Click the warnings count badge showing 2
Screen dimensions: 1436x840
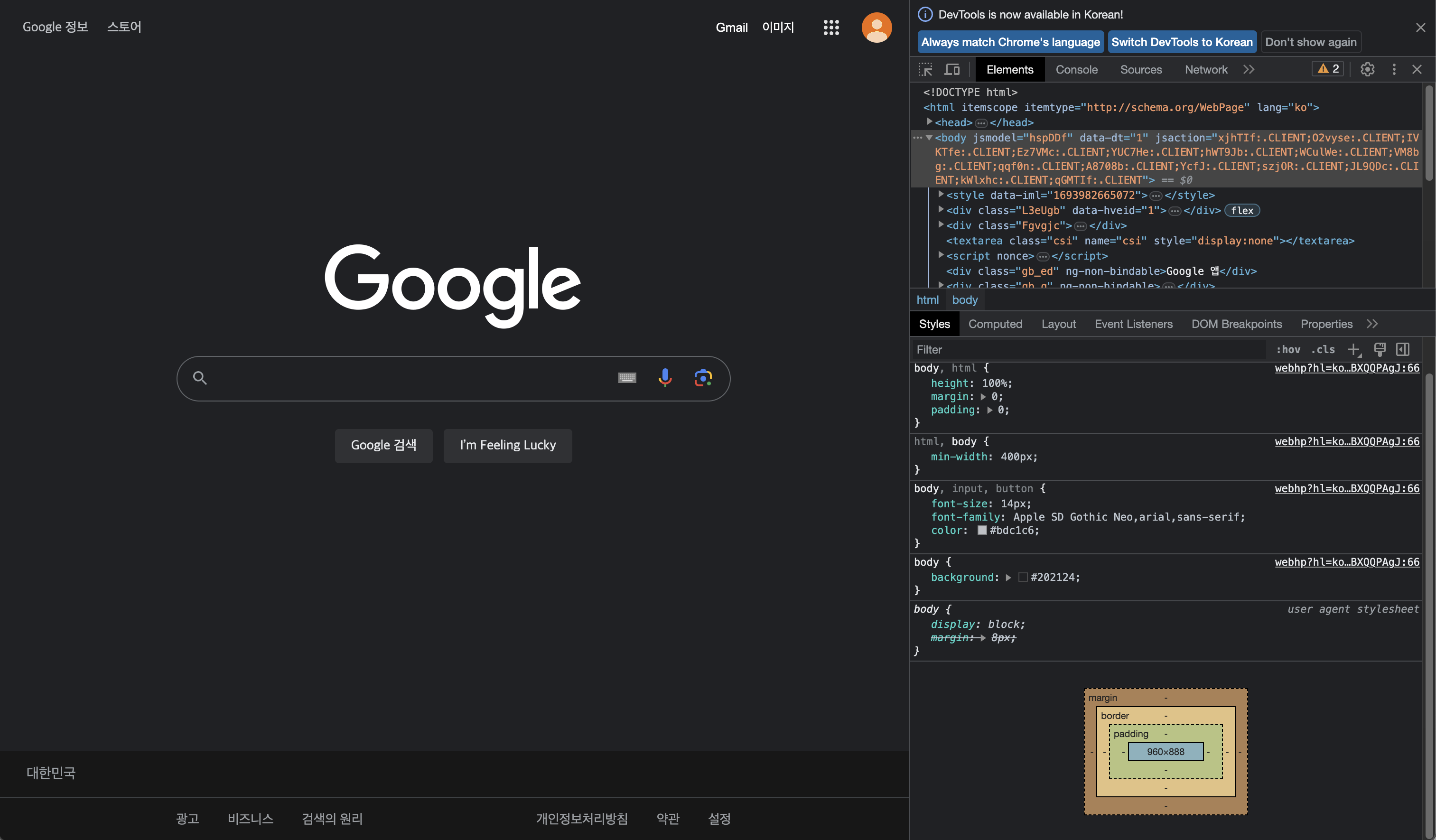[x=1328, y=69]
